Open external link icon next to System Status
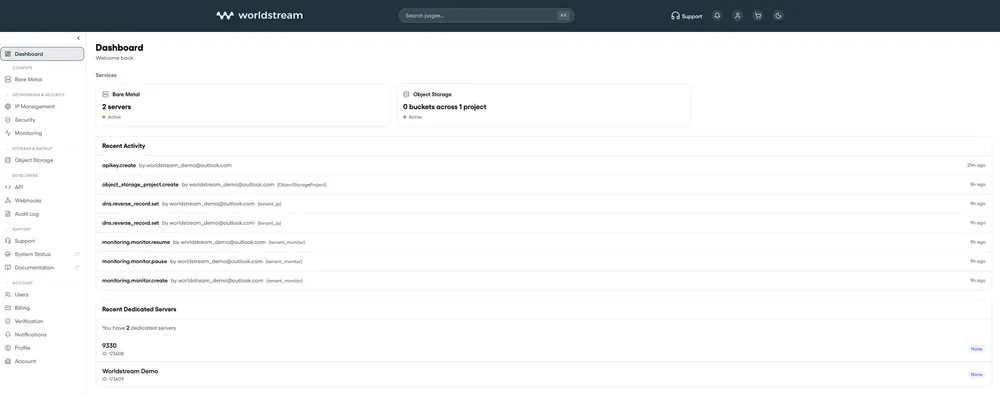This screenshot has width=1000, height=395. pos(77,254)
